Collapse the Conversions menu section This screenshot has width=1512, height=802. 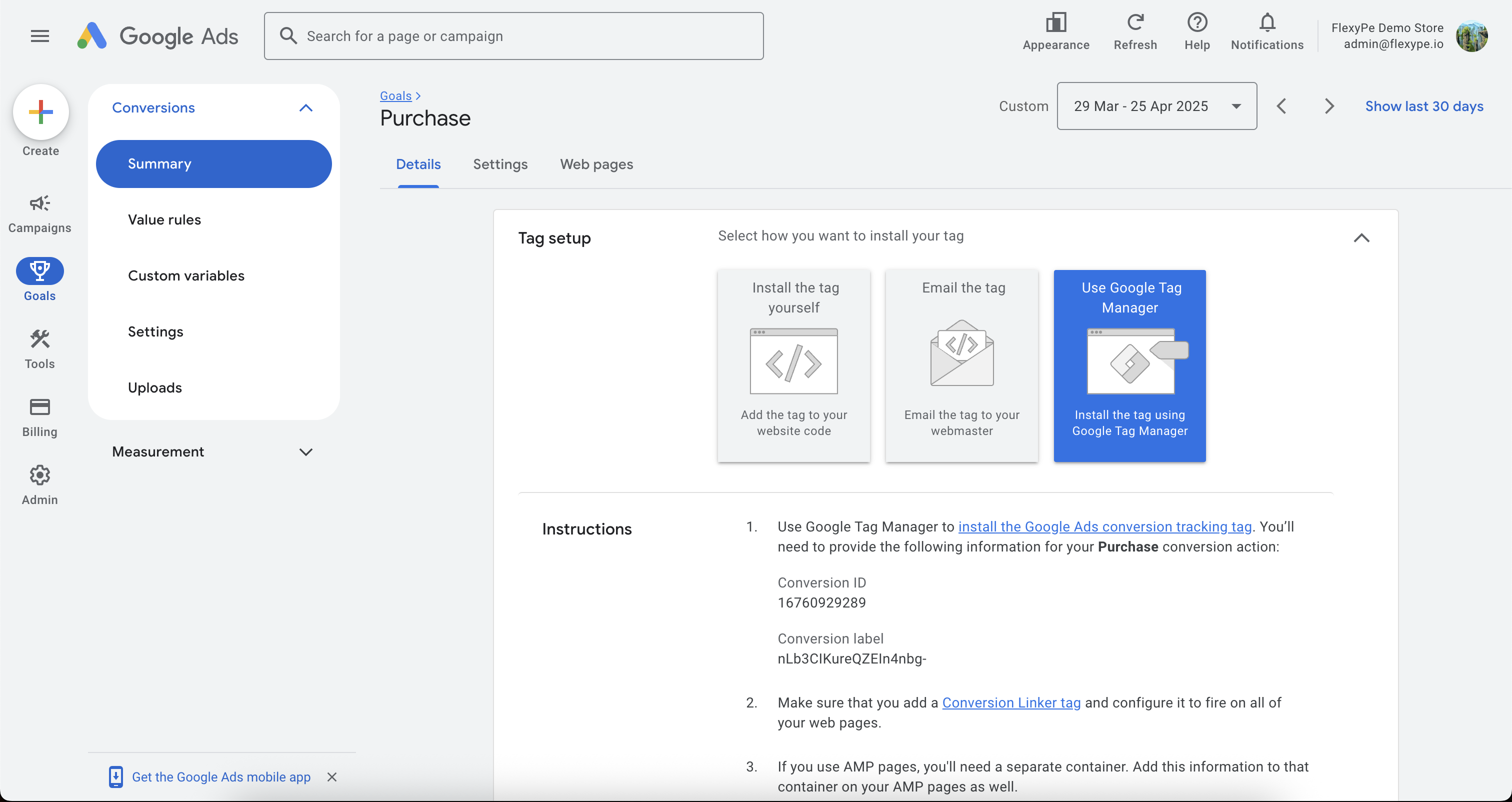305,107
